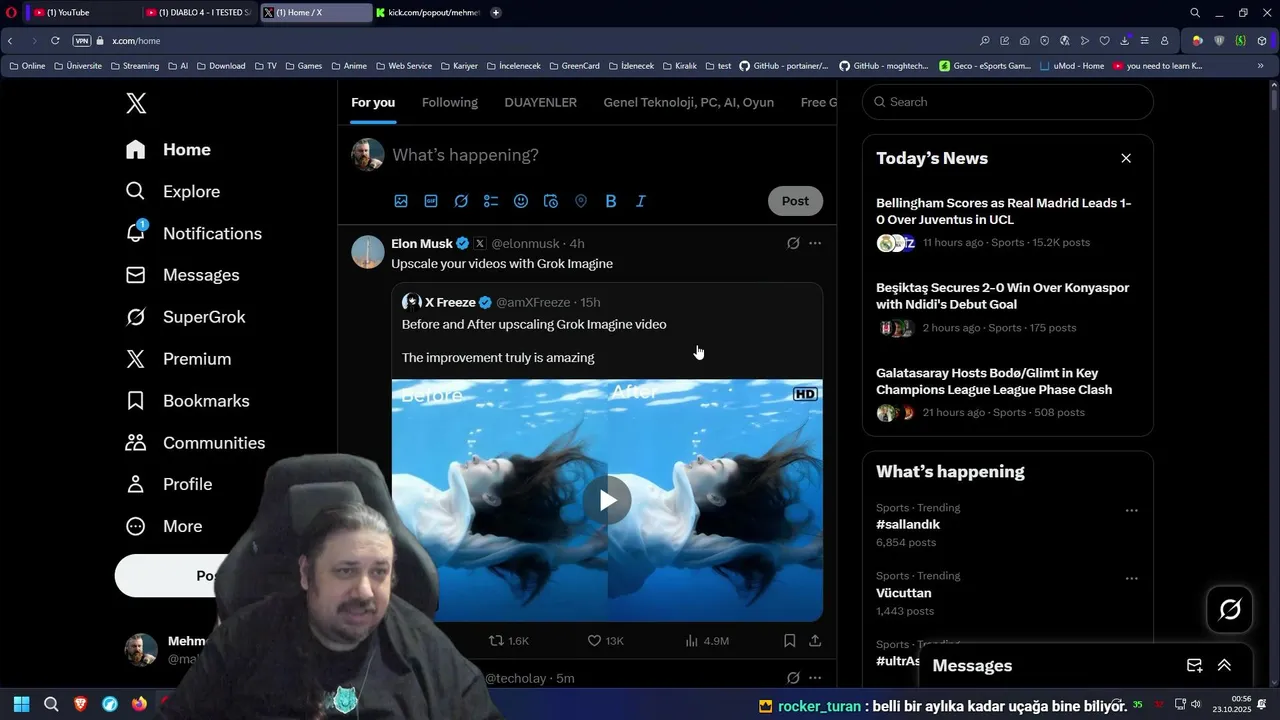This screenshot has width=1280, height=720.
Task: Add a GIF to the post
Action: [x=431, y=201]
